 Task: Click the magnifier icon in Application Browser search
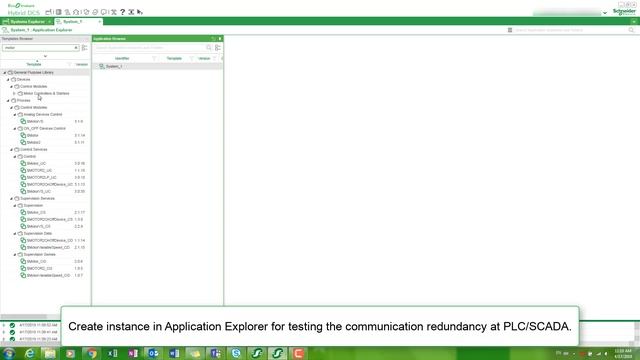click(209, 48)
